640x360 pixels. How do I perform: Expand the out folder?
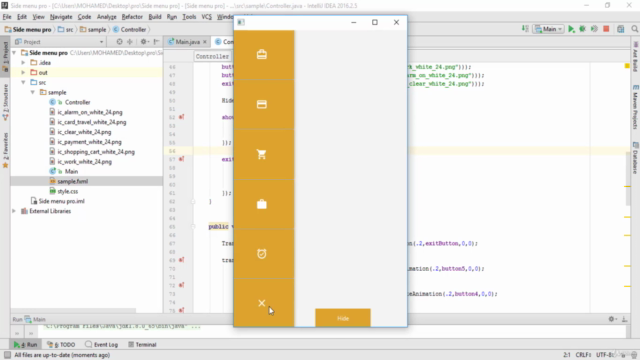[23, 72]
